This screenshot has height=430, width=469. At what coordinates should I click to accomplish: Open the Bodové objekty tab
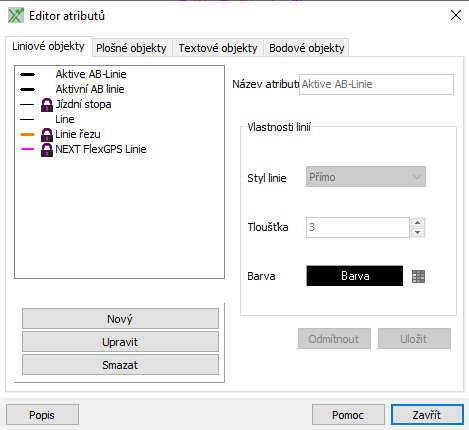[x=307, y=48]
